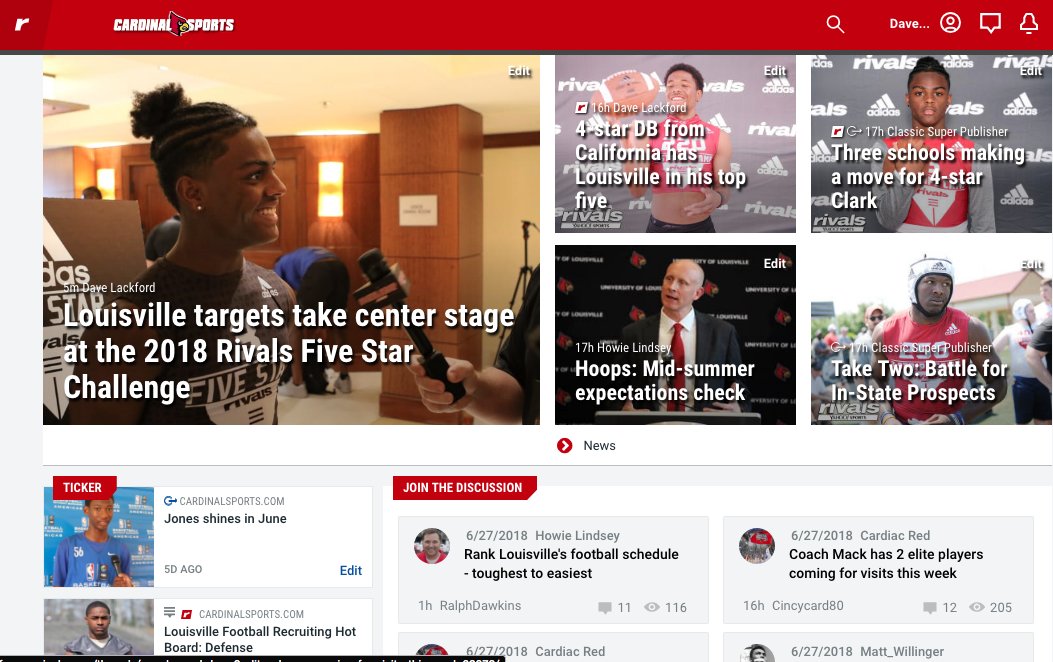Open the messages chat bubble icon
This screenshot has height=662, width=1053.
pyautogui.click(x=990, y=23)
